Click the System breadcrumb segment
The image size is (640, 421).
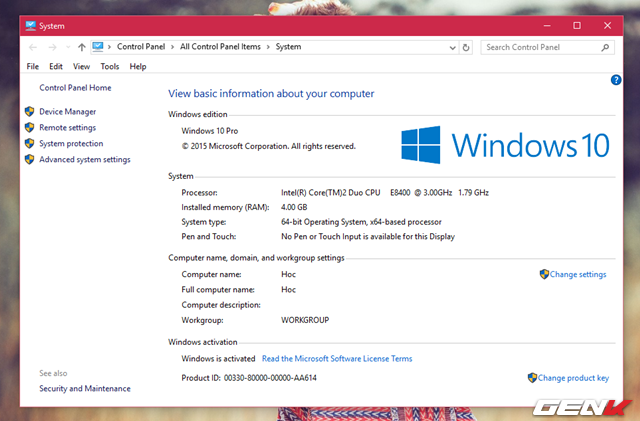point(288,47)
